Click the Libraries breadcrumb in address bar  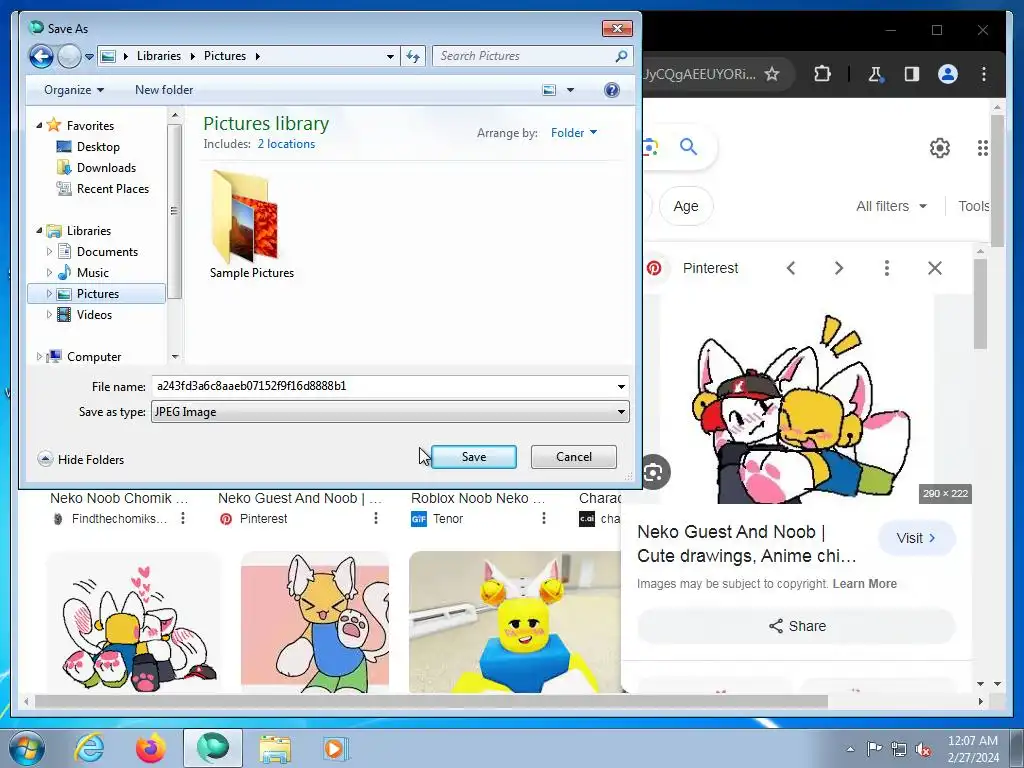[x=159, y=56]
